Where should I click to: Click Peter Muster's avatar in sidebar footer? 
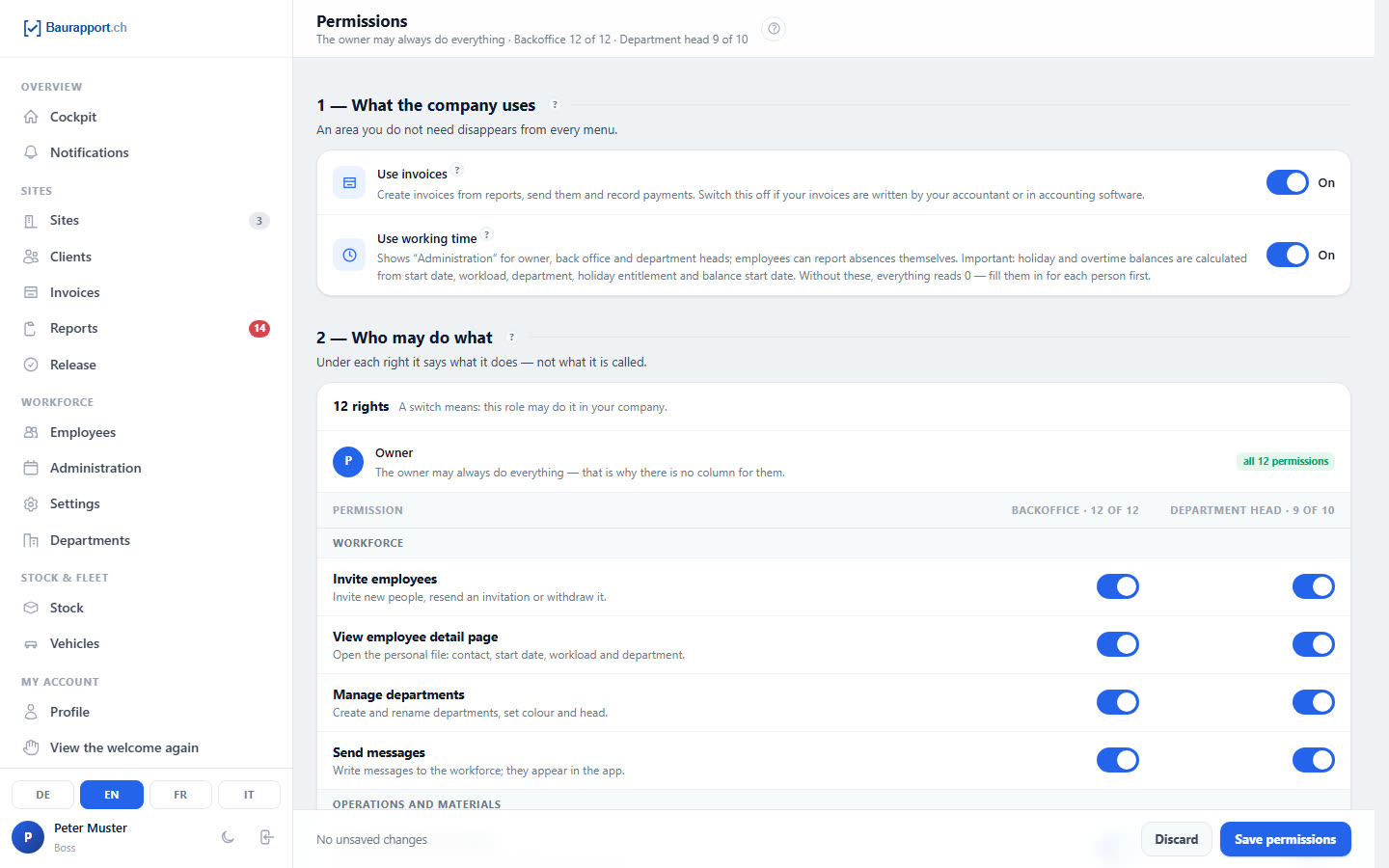click(x=28, y=837)
